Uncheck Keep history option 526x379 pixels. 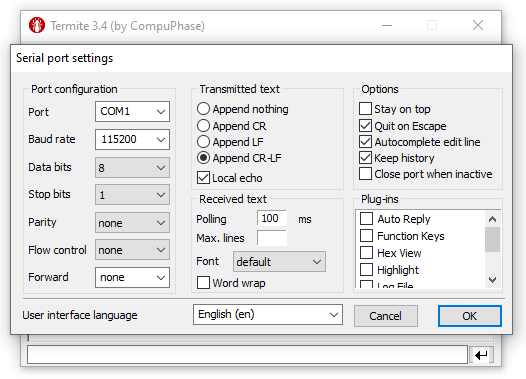tap(365, 158)
